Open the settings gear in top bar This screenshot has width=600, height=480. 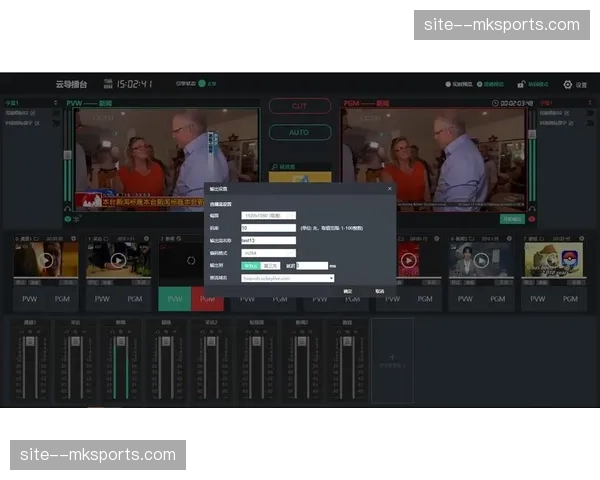[x=568, y=85]
